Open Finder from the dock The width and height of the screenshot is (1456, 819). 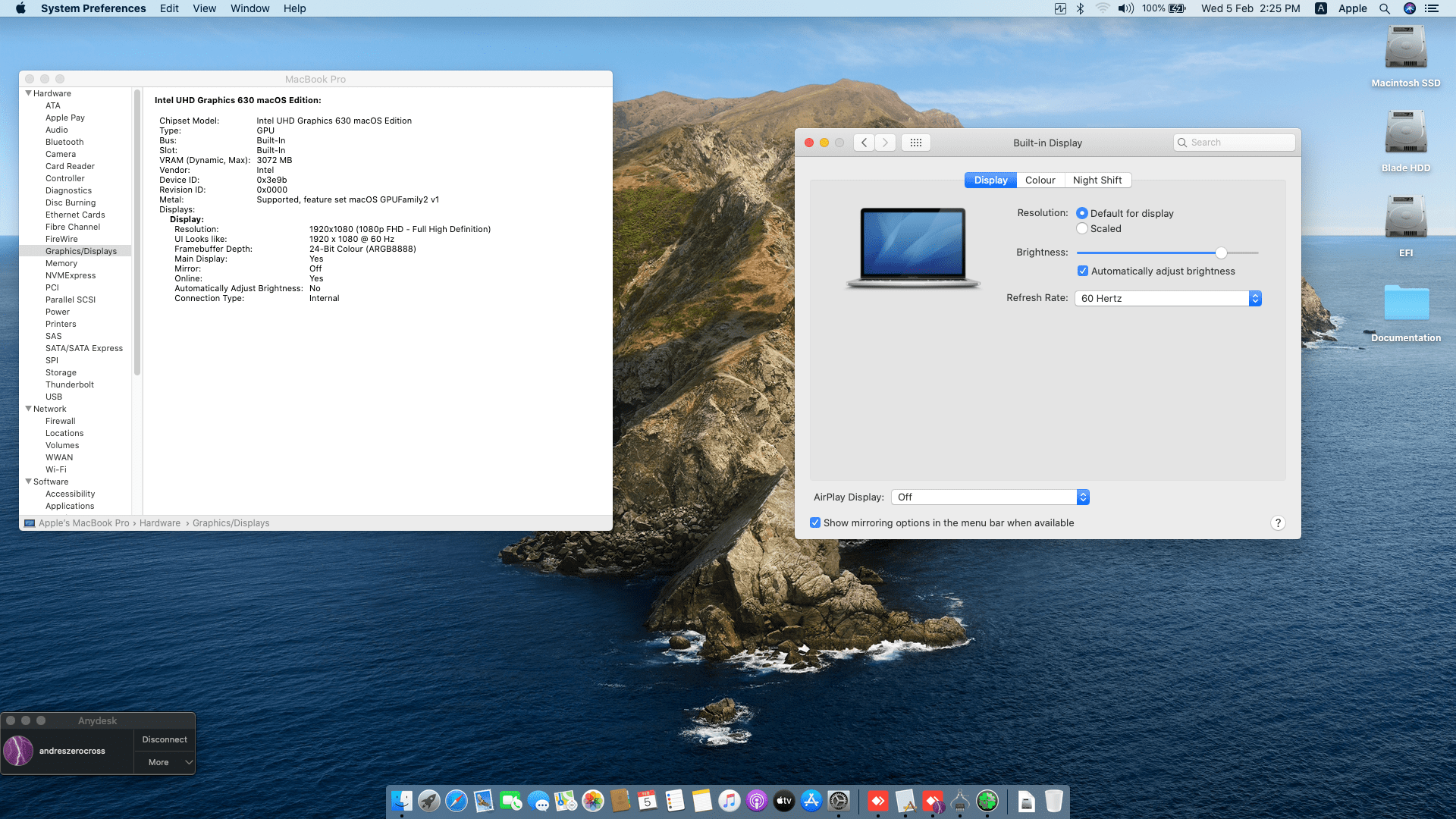[402, 801]
